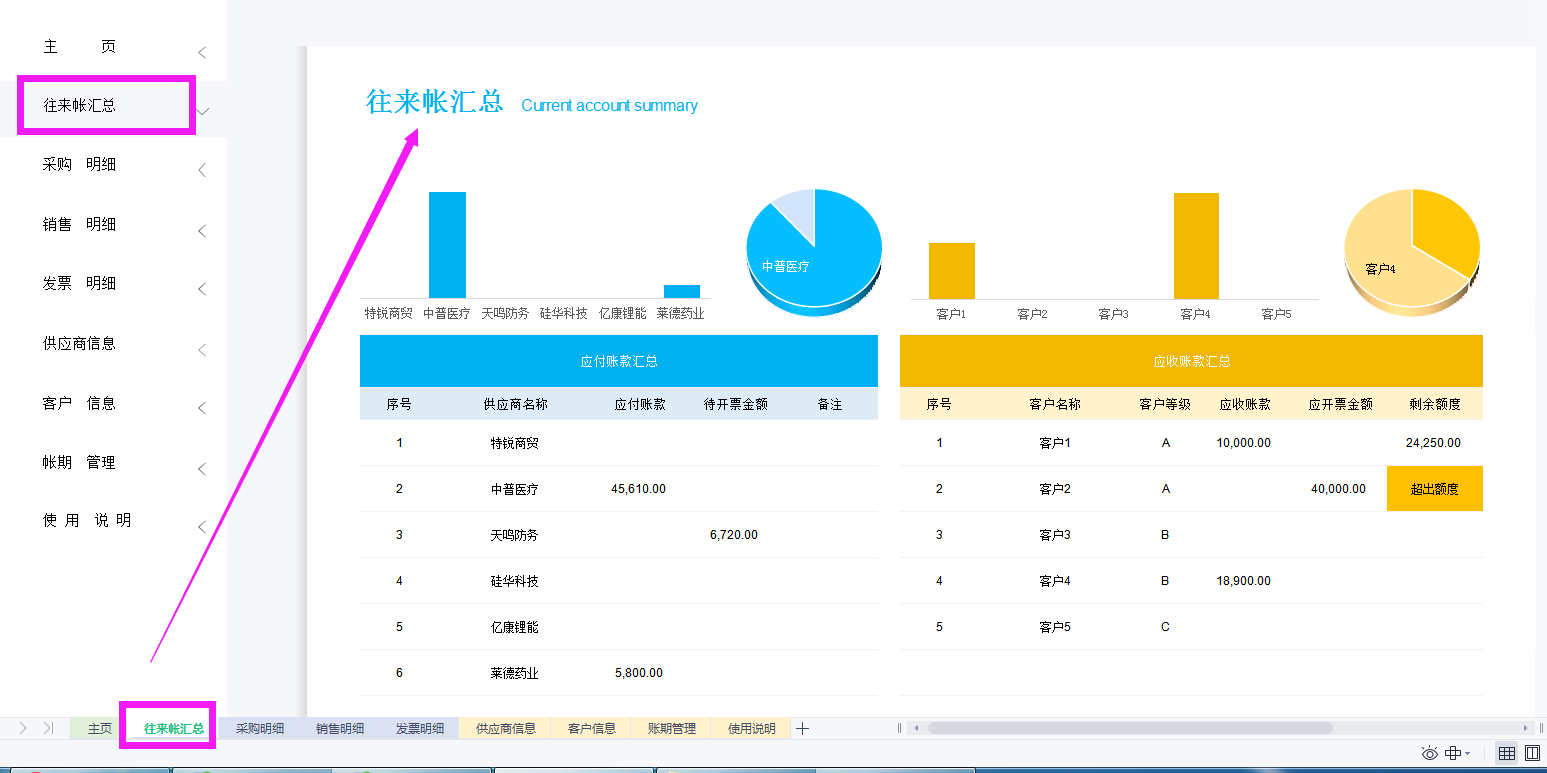
Task: Open the dropdown arrow next to cross icon
Action: coord(1467,753)
